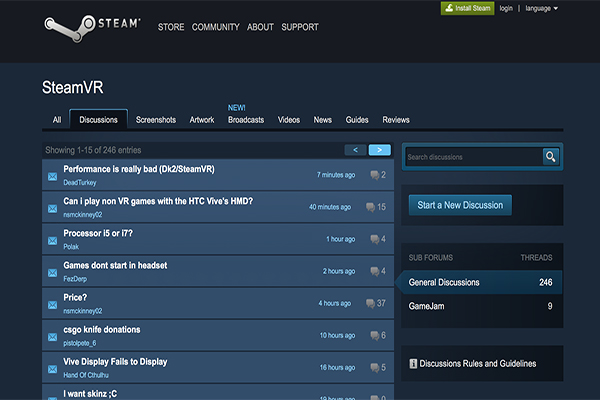
Task: Open the STORE menu
Action: pyautogui.click(x=171, y=27)
